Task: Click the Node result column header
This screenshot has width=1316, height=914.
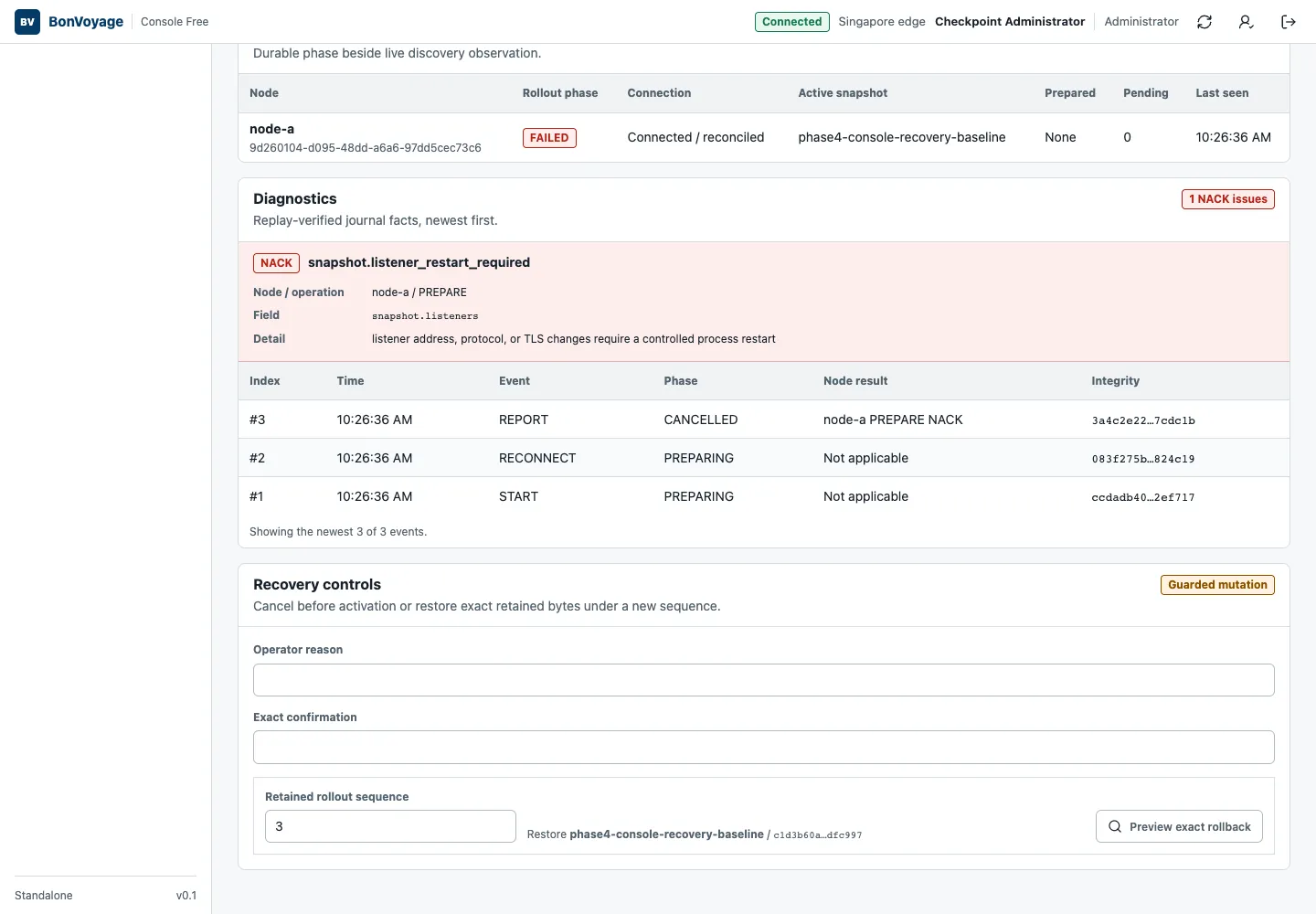Action: (855, 381)
